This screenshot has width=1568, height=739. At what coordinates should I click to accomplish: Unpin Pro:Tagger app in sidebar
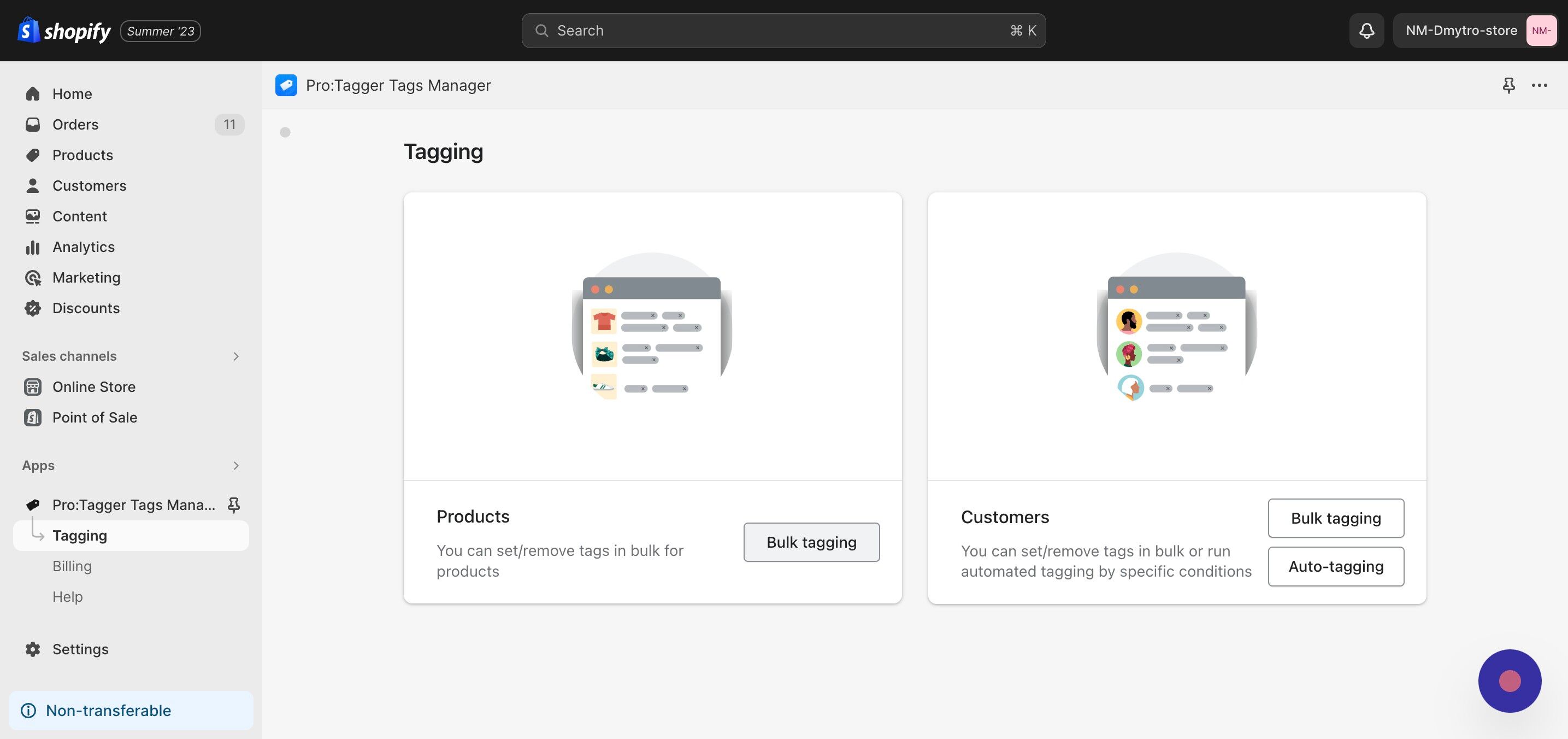click(x=234, y=505)
